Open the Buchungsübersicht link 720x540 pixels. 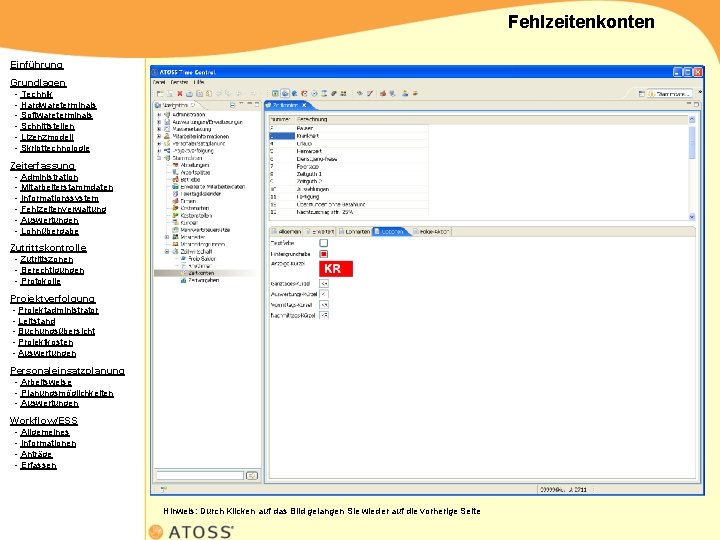coord(56,332)
